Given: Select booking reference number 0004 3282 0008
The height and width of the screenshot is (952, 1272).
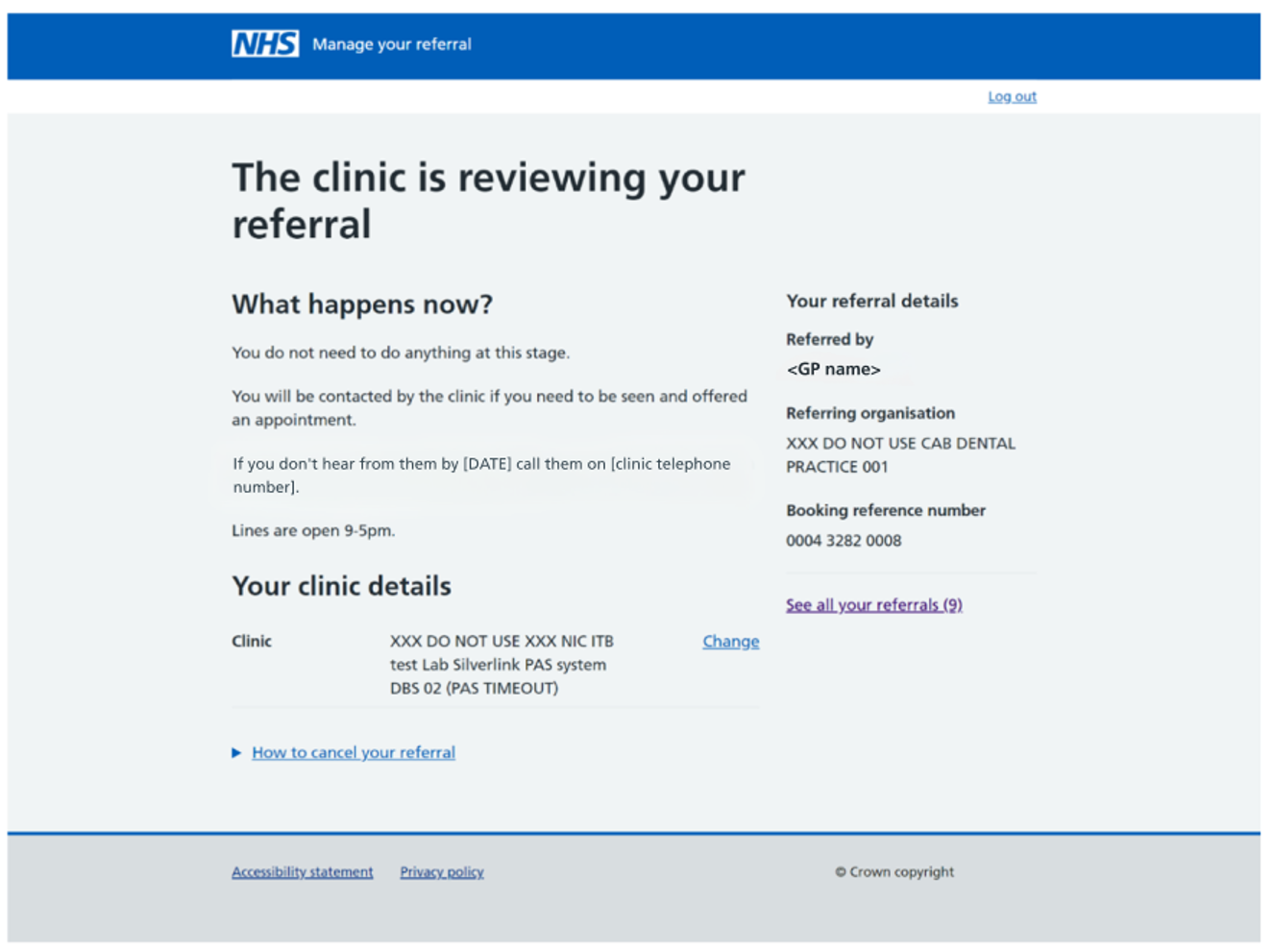Looking at the screenshot, I should [844, 541].
